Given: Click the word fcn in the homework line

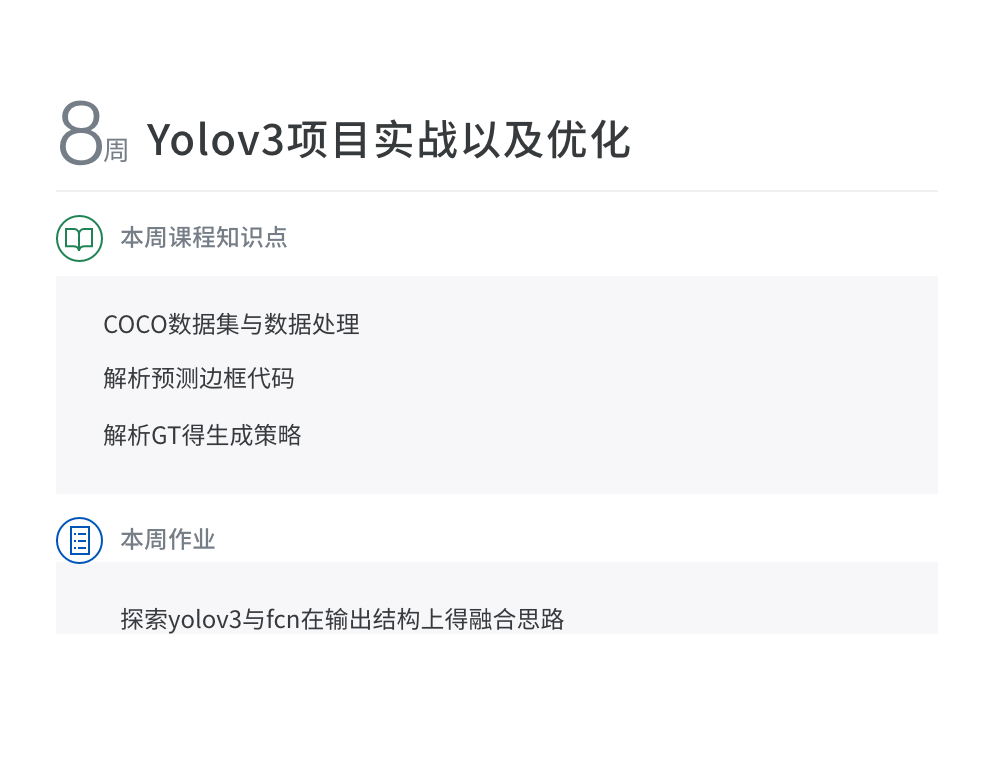Looking at the screenshot, I should pyautogui.click(x=285, y=619).
